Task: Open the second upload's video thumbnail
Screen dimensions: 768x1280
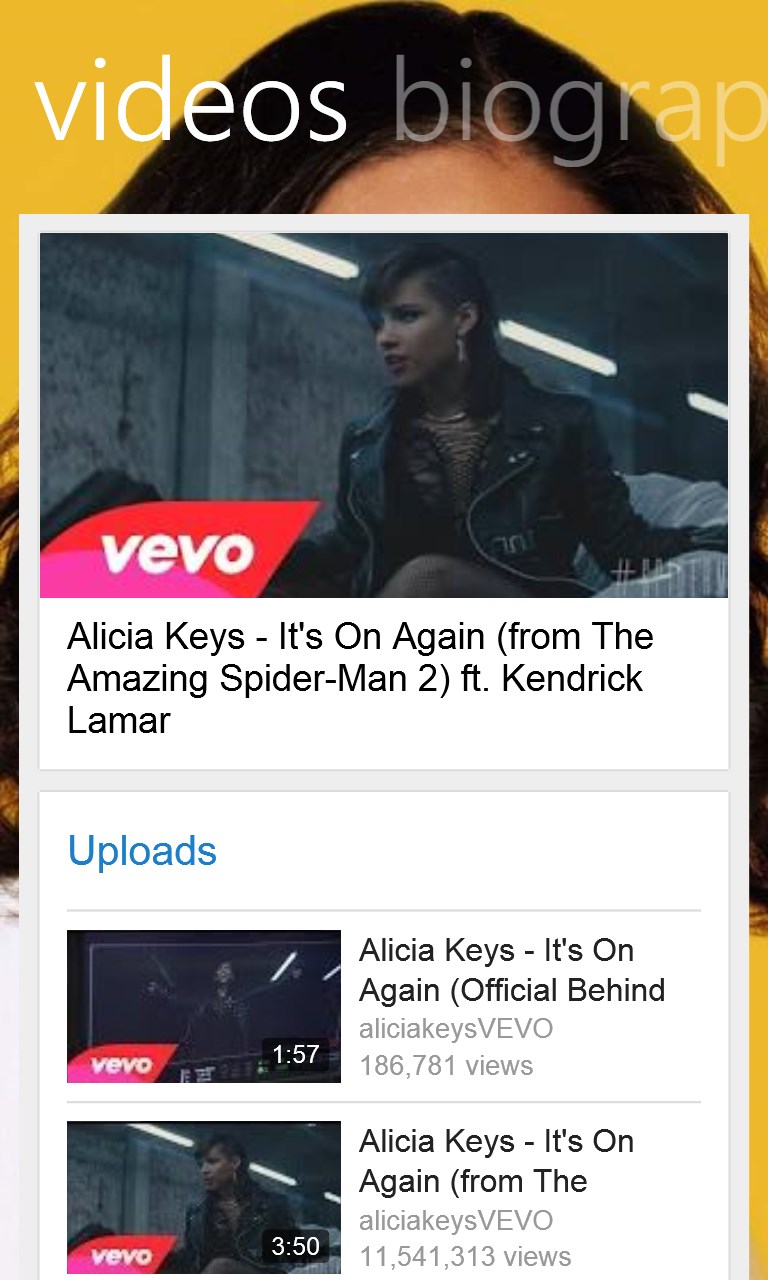Action: 204,1198
